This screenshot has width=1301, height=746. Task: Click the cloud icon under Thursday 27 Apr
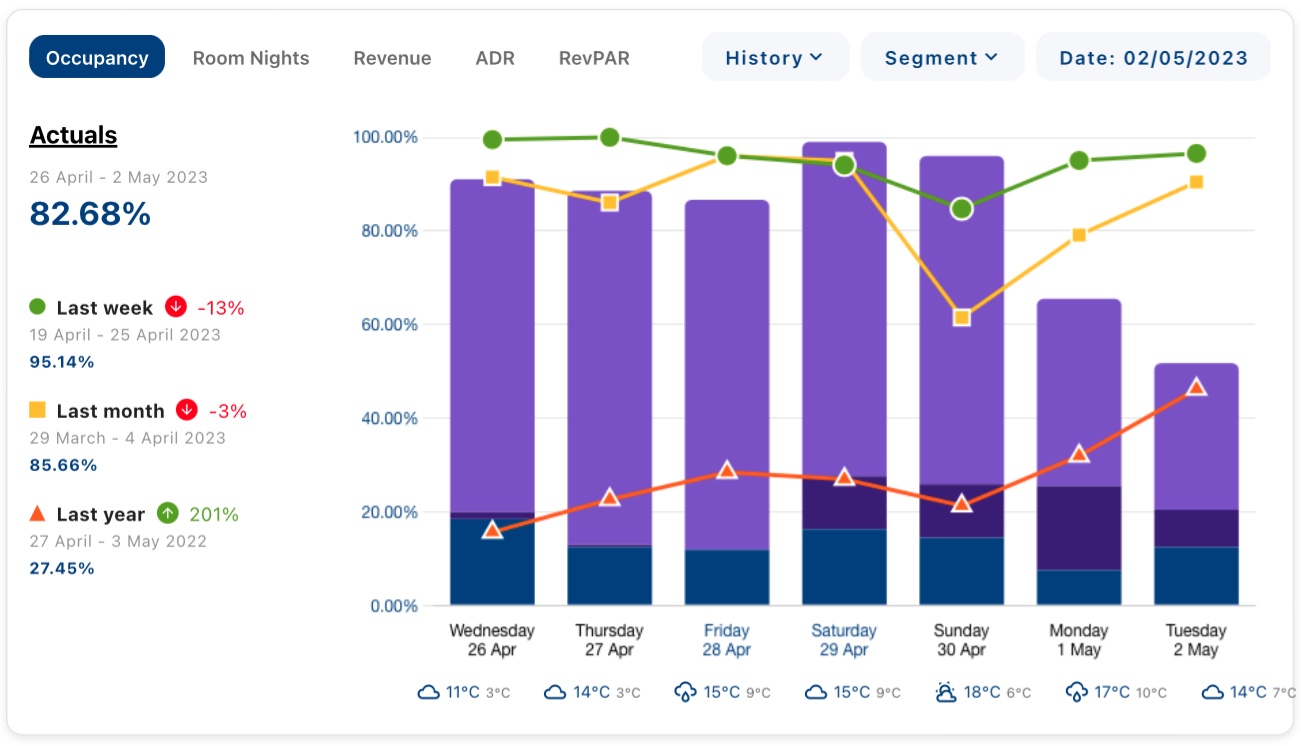(x=556, y=692)
